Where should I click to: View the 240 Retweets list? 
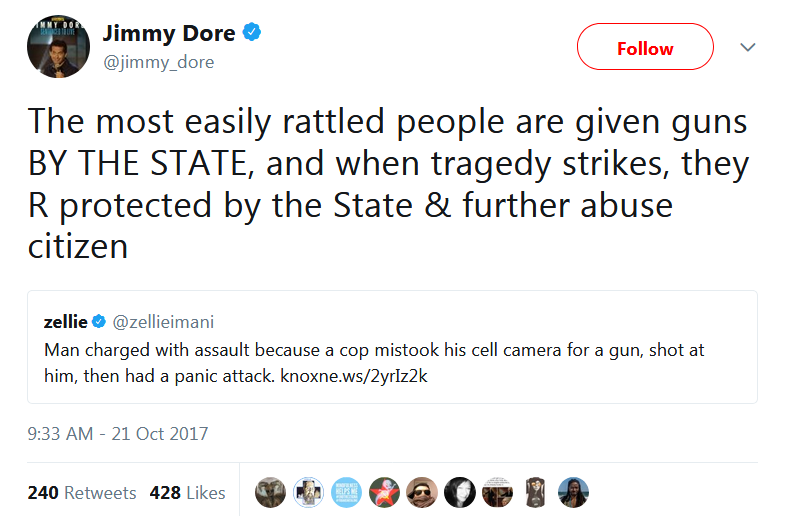coord(82,492)
